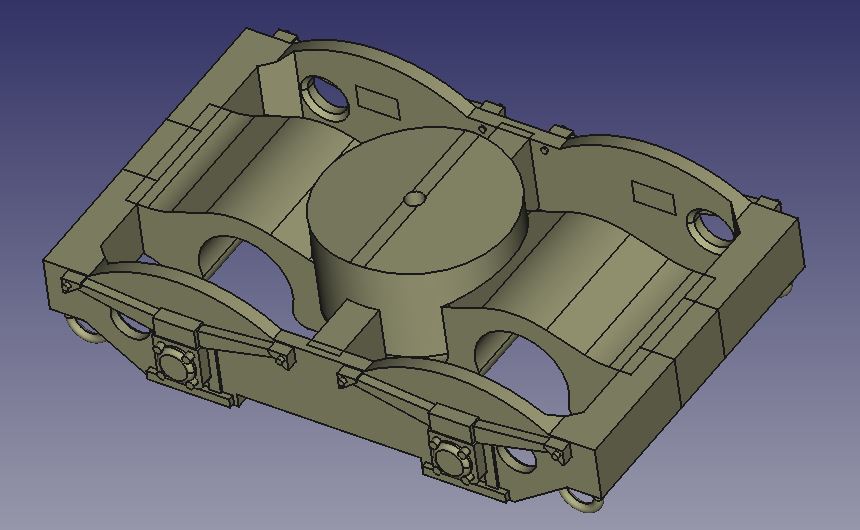Select the left curved saddle surface beside the cylinder
This screenshot has width=860, height=530.
click(x=260, y=160)
